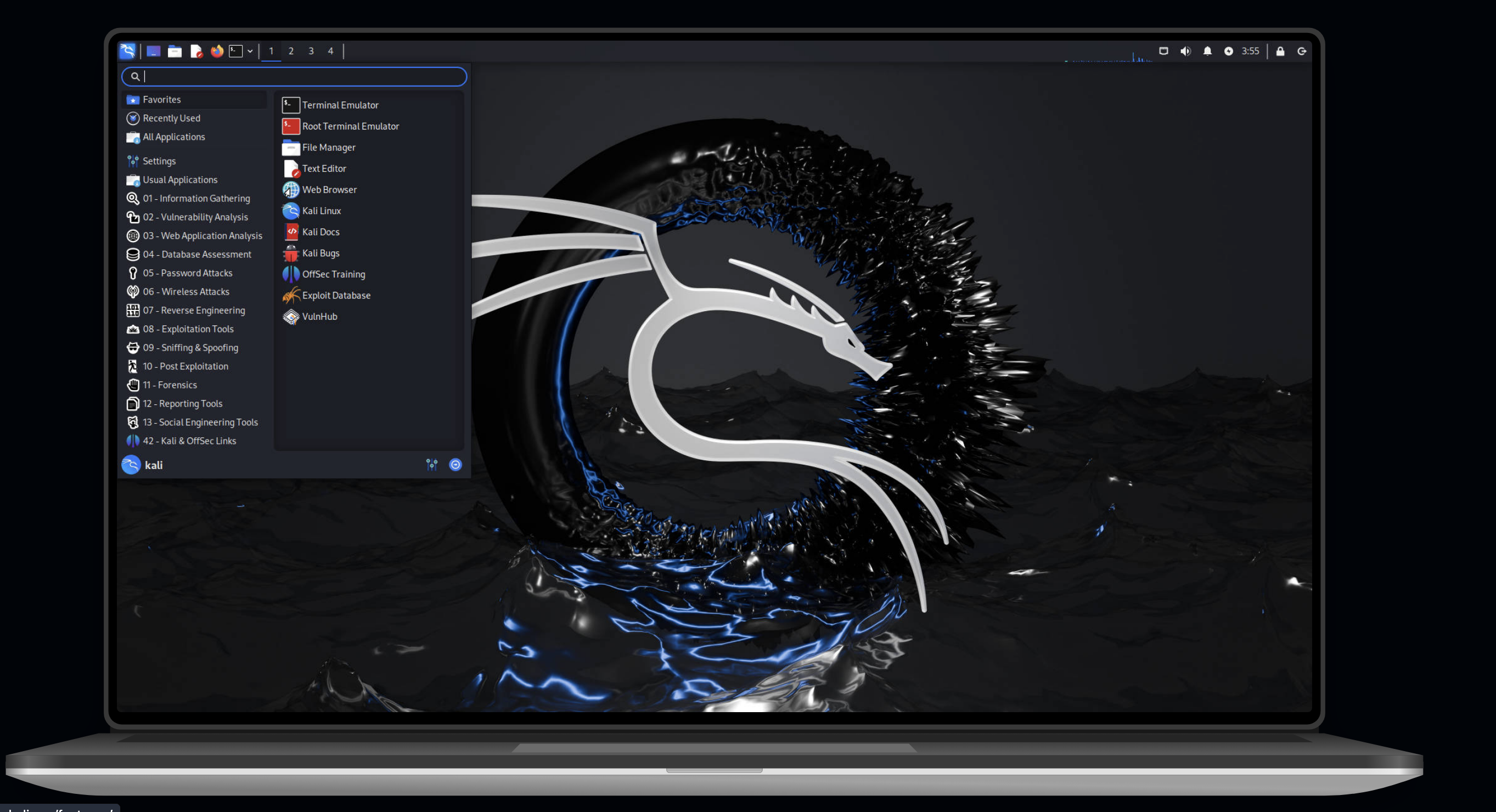Open 11 - Forensics category
Image resolution: width=1496 pixels, height=812 pixels.
pyautogui.click(x=195, y=385)
